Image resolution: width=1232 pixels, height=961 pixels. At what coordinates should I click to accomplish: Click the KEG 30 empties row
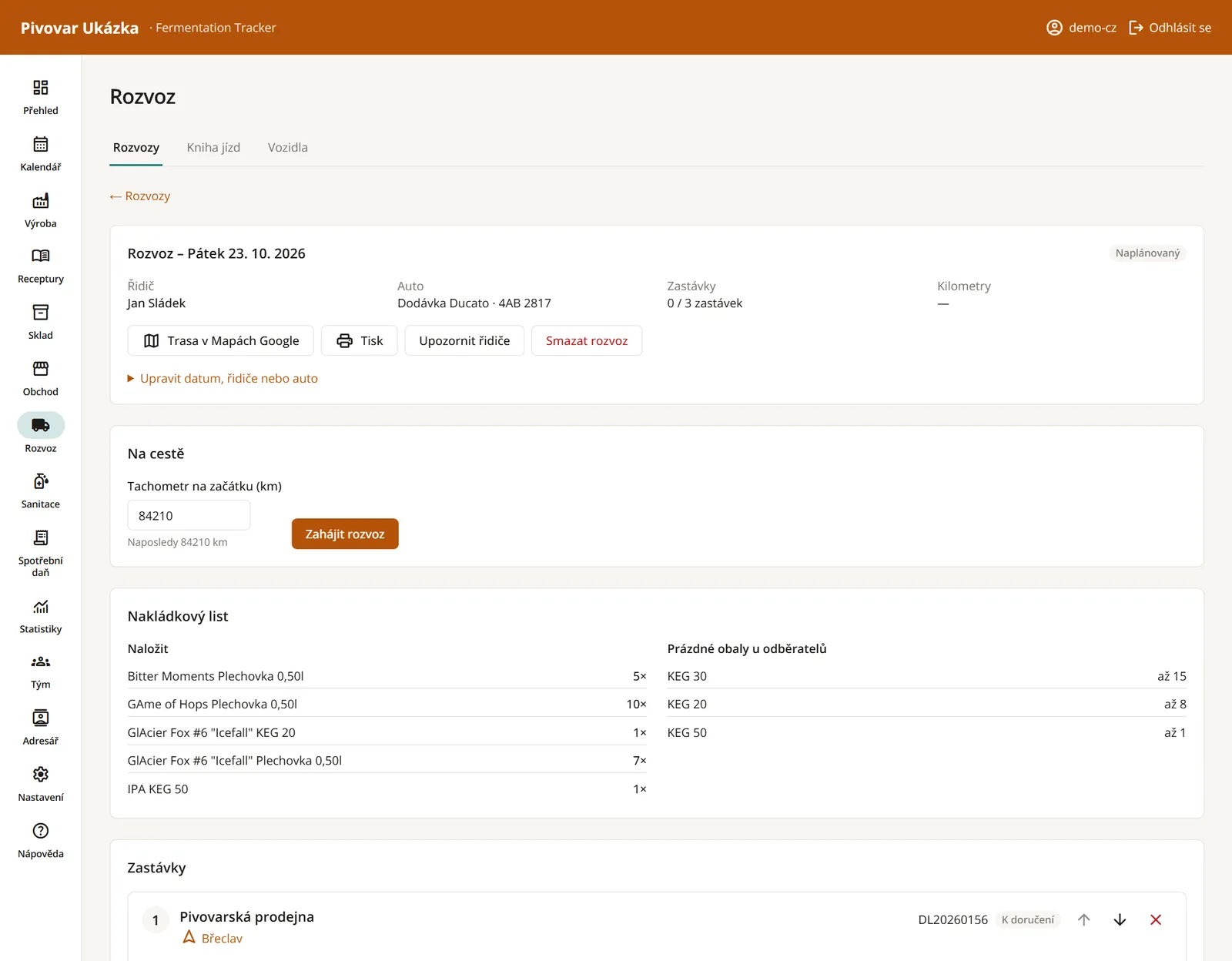point(927,675)
